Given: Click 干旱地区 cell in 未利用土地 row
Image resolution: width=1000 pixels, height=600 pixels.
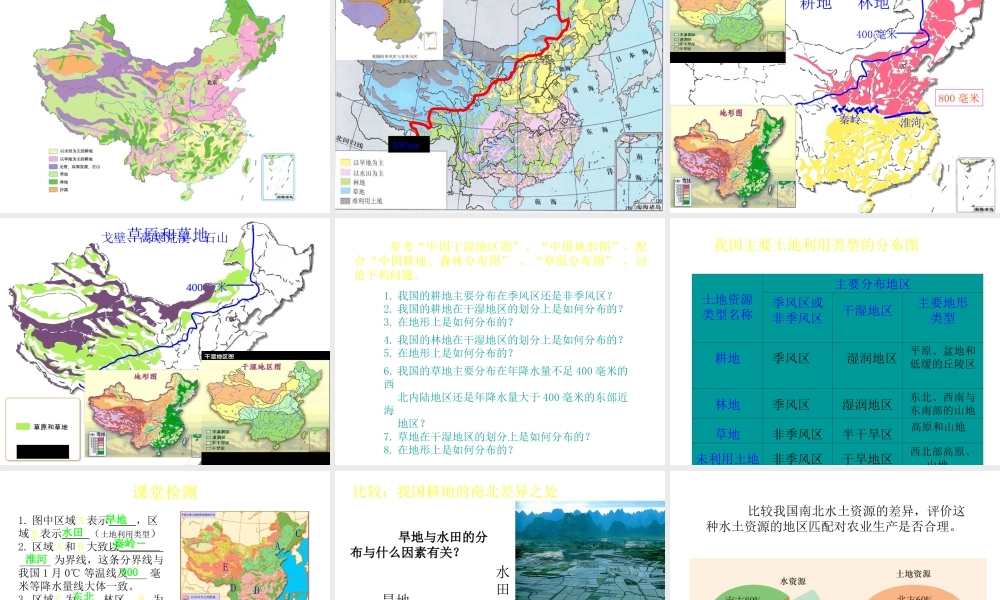Looking at the screenshot, I should point(867,458).
